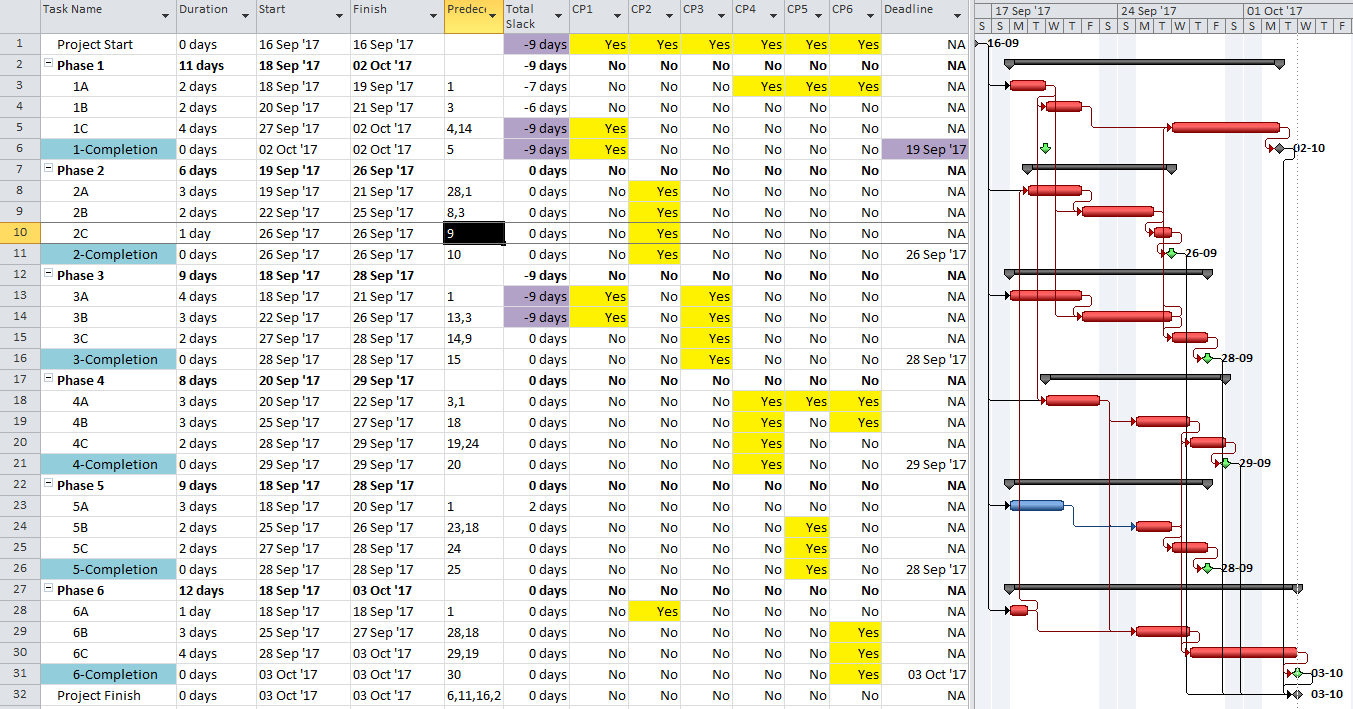Click the predecessor cell '29,19' for task 6C
The width and height of the screenshot is (1353, 709).
click(474, 653)
